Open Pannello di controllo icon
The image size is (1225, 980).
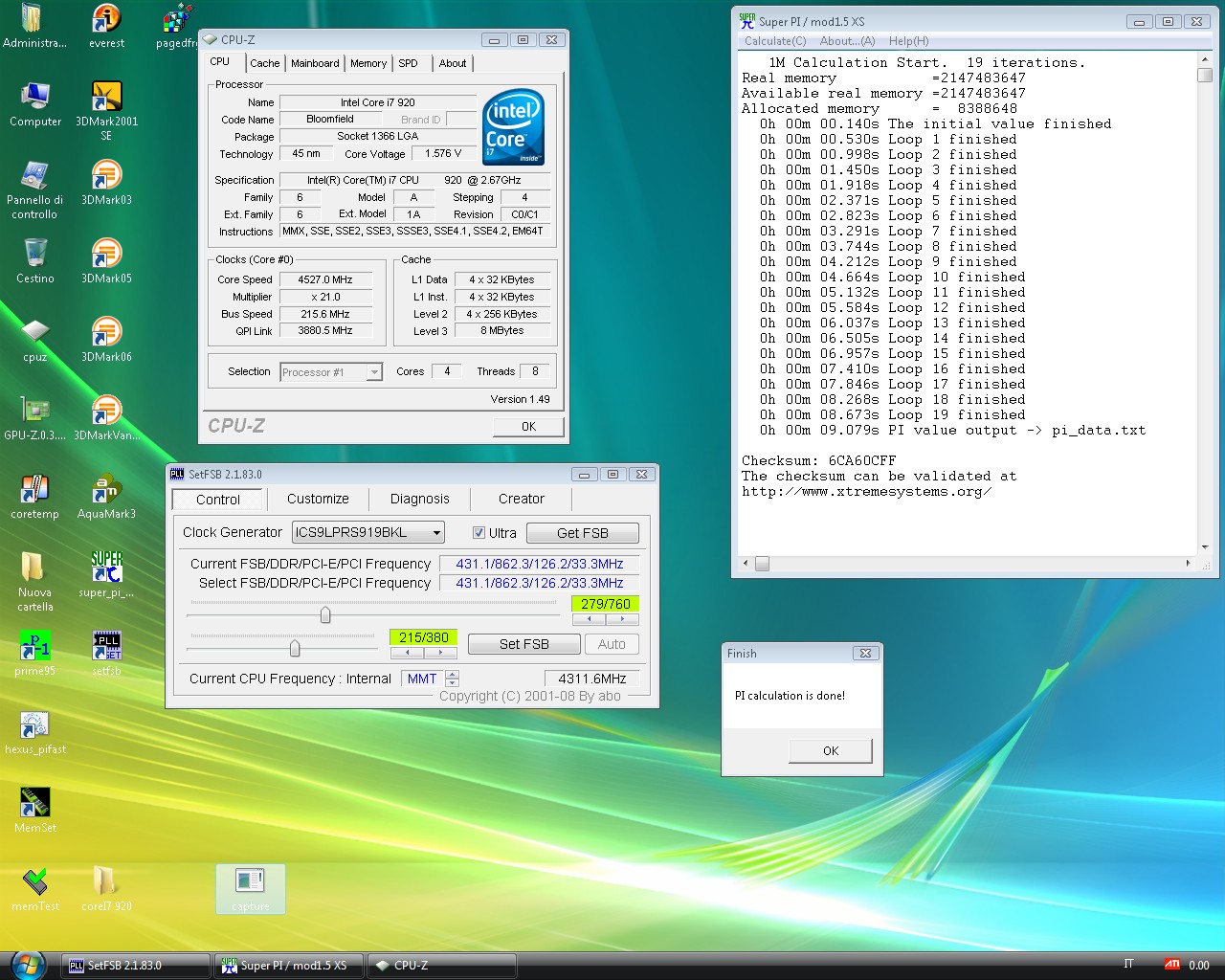point(34,189)
